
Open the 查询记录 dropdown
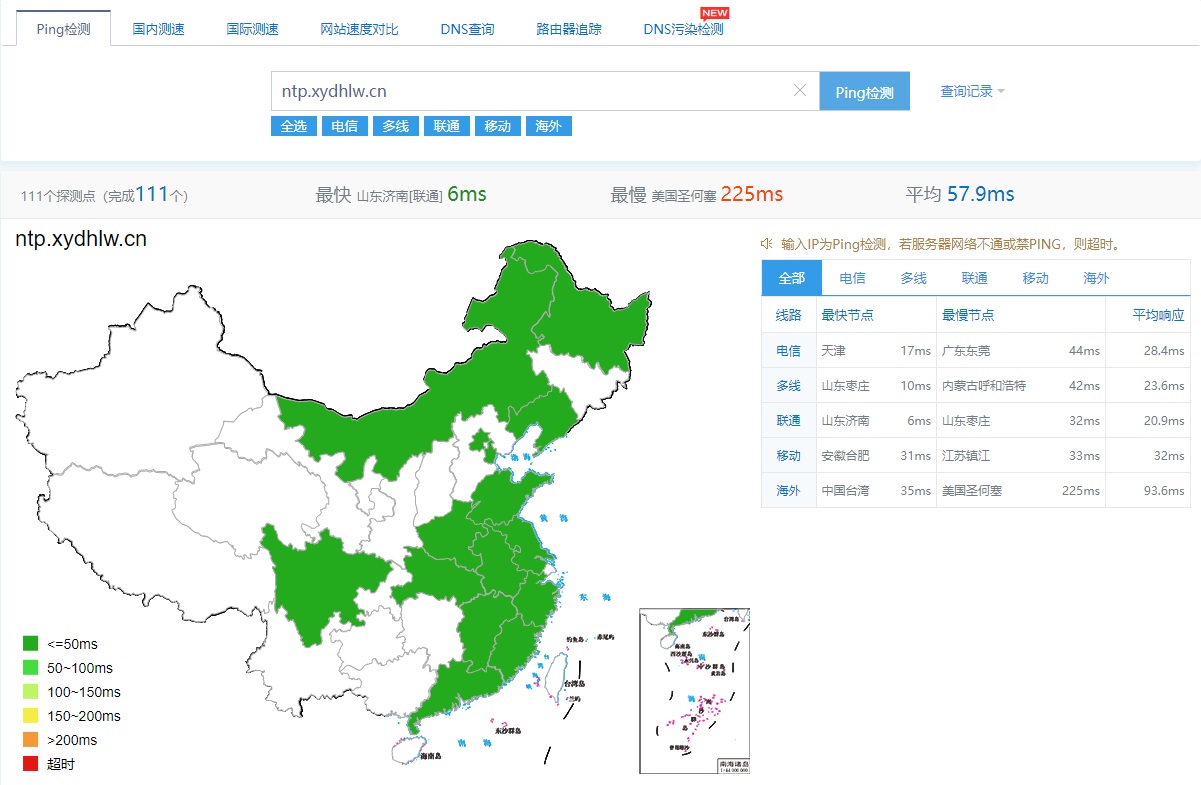(x=972, y=91)
